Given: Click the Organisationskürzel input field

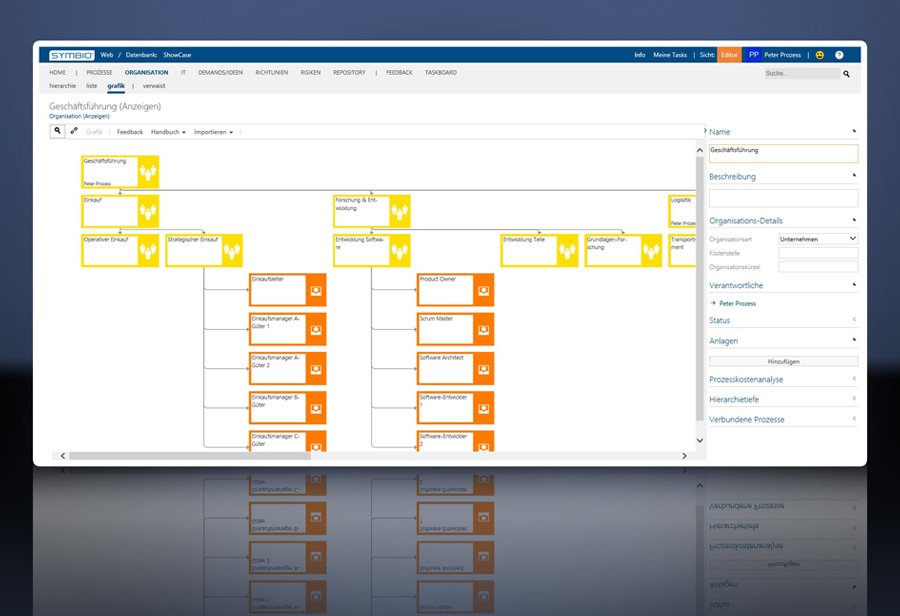Looking at the screenshot, I should point(818,266).
